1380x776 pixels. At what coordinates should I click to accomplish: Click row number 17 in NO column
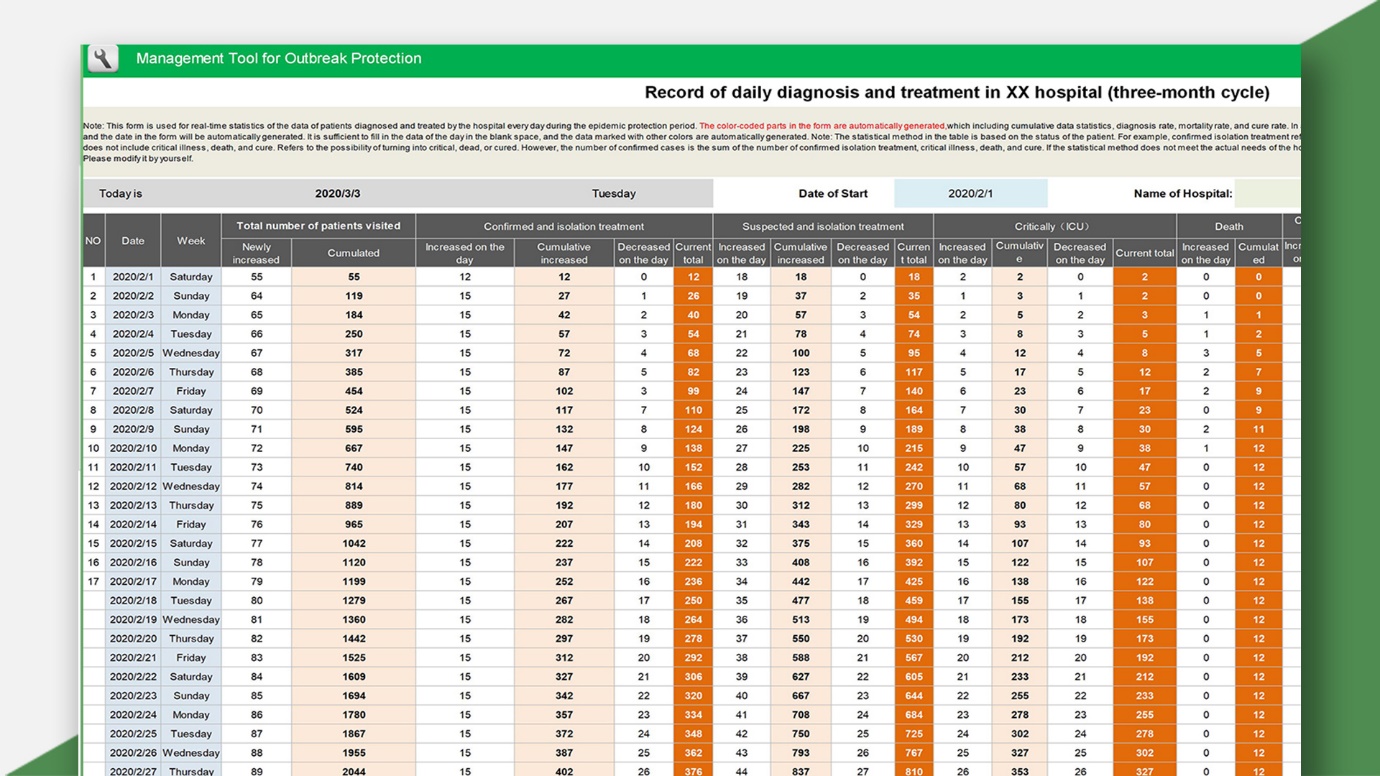93,581
